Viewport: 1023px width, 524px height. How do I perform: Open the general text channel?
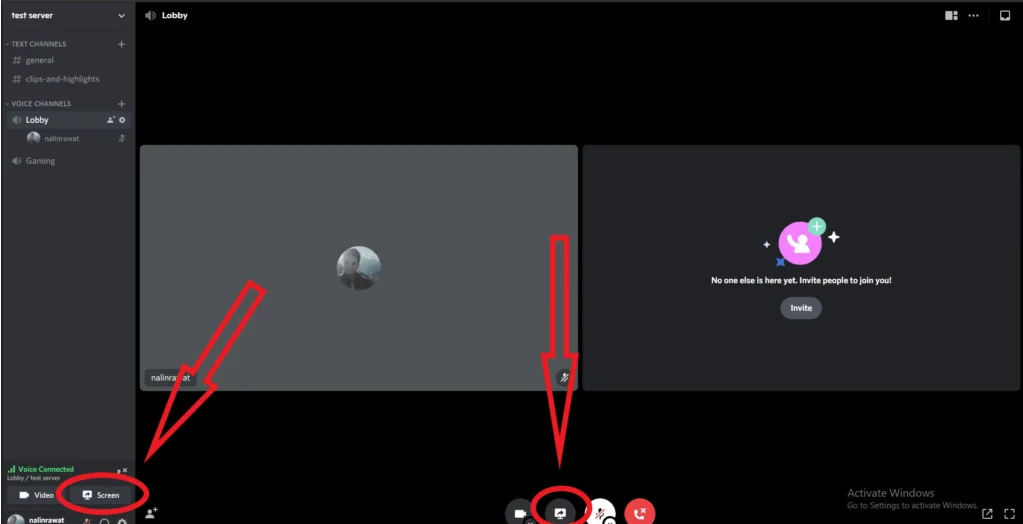click(x=40, y=60)
